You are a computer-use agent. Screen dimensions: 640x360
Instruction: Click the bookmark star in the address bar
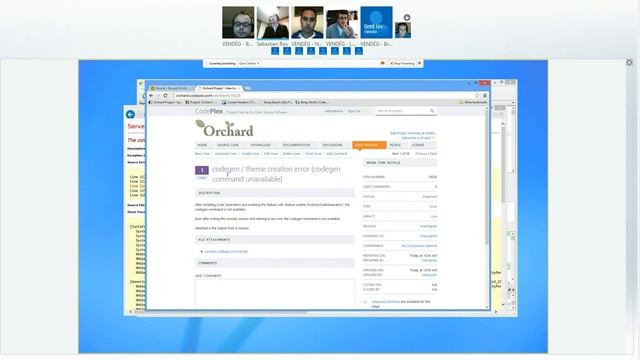476,96
